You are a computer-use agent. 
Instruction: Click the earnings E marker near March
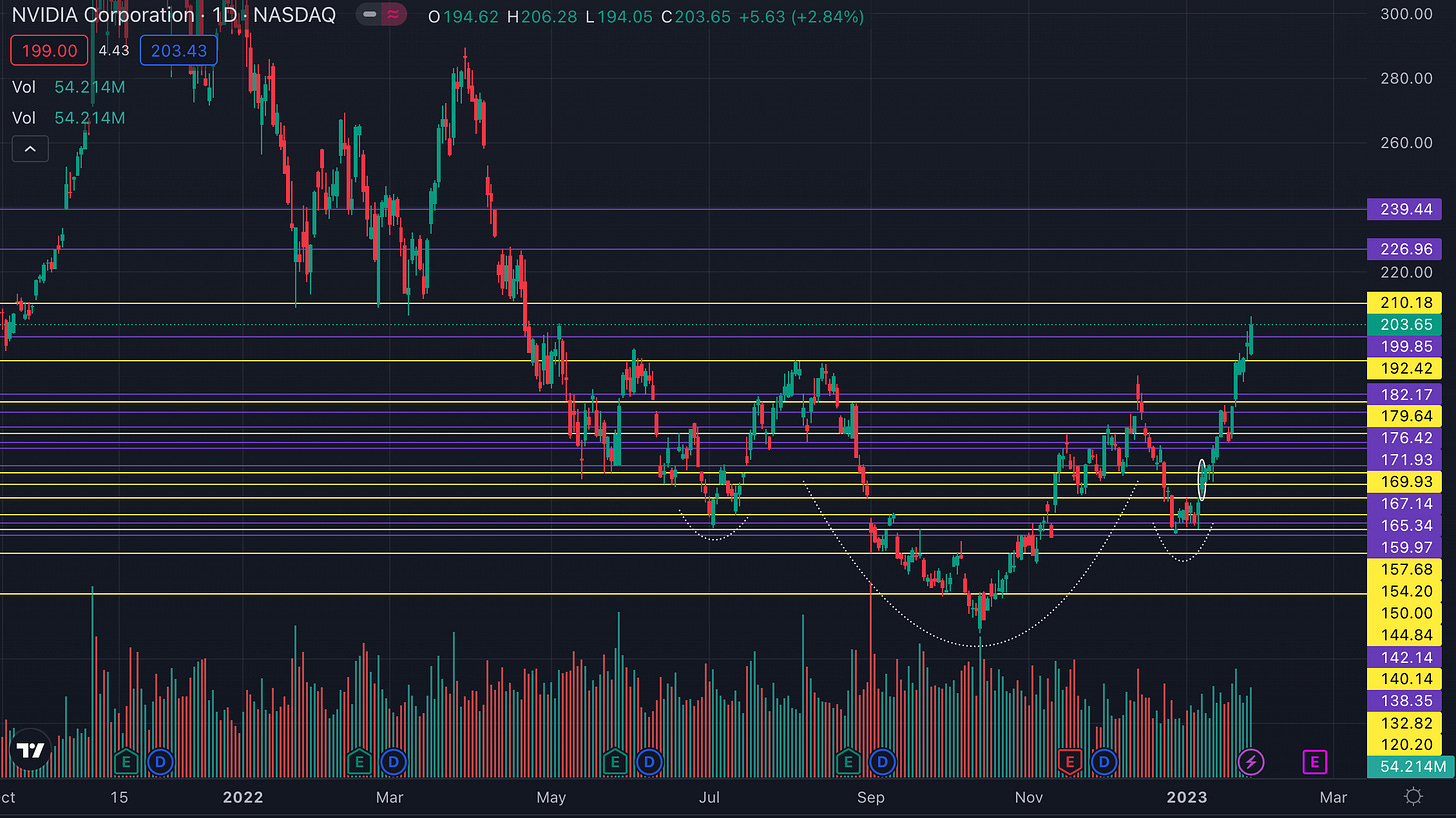[358, 762]
